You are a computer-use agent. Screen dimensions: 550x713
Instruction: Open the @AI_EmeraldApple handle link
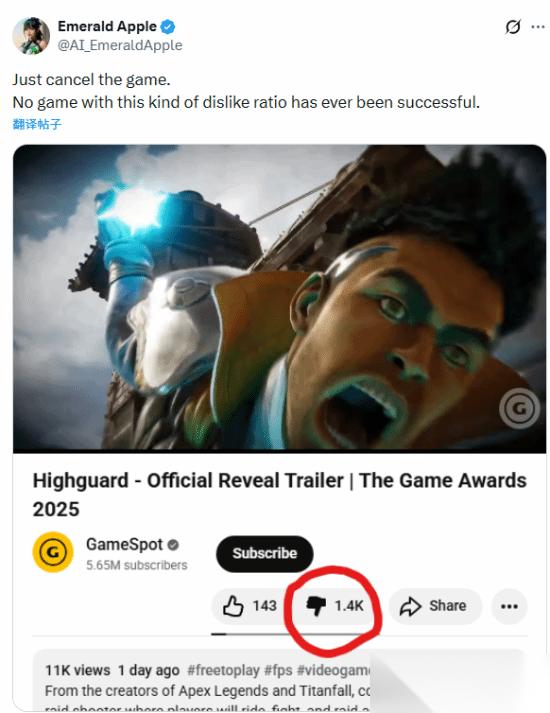120,45
